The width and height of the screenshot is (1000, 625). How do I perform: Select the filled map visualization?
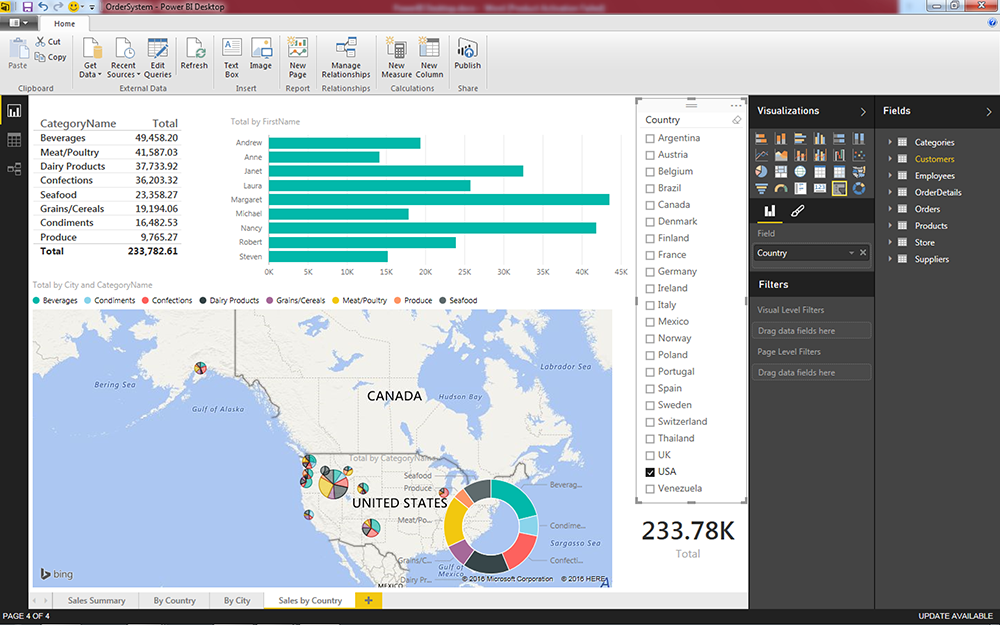click(x=859, y=172)
